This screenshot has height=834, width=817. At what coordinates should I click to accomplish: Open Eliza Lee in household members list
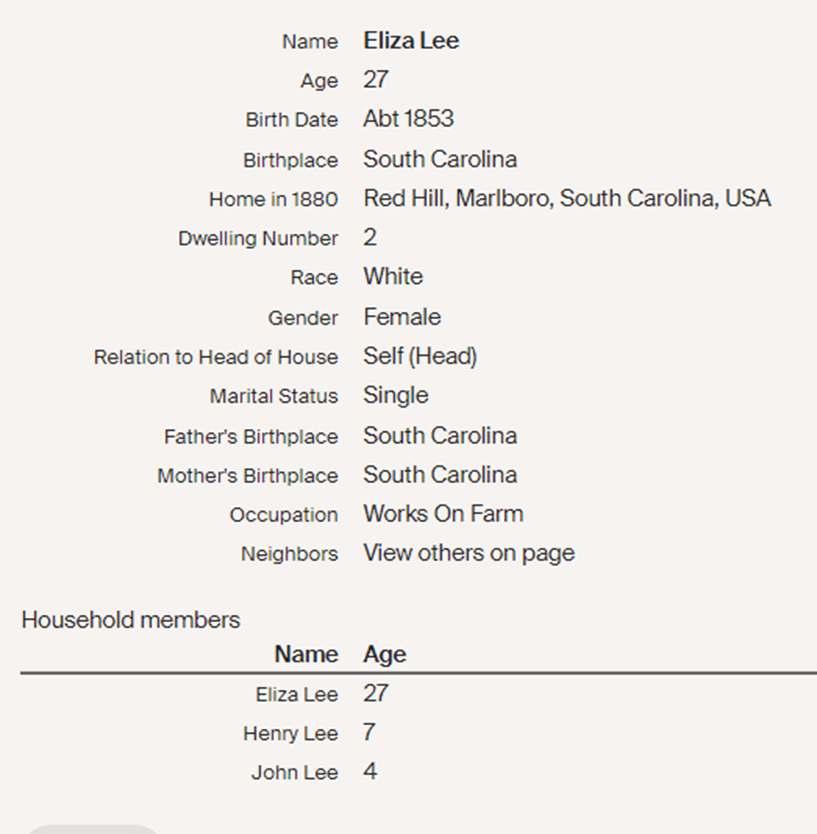tap(296, 694)
